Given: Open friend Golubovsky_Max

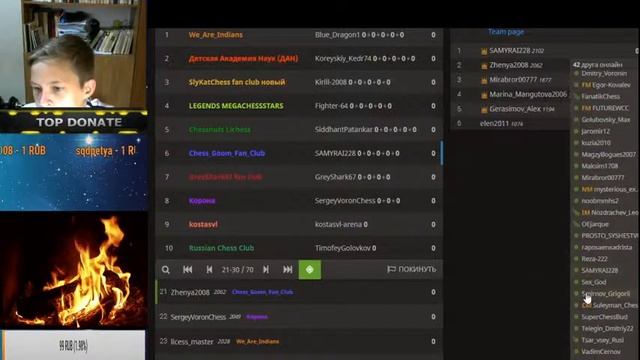Looking at the screenshot, I should (x=606, y=120).
